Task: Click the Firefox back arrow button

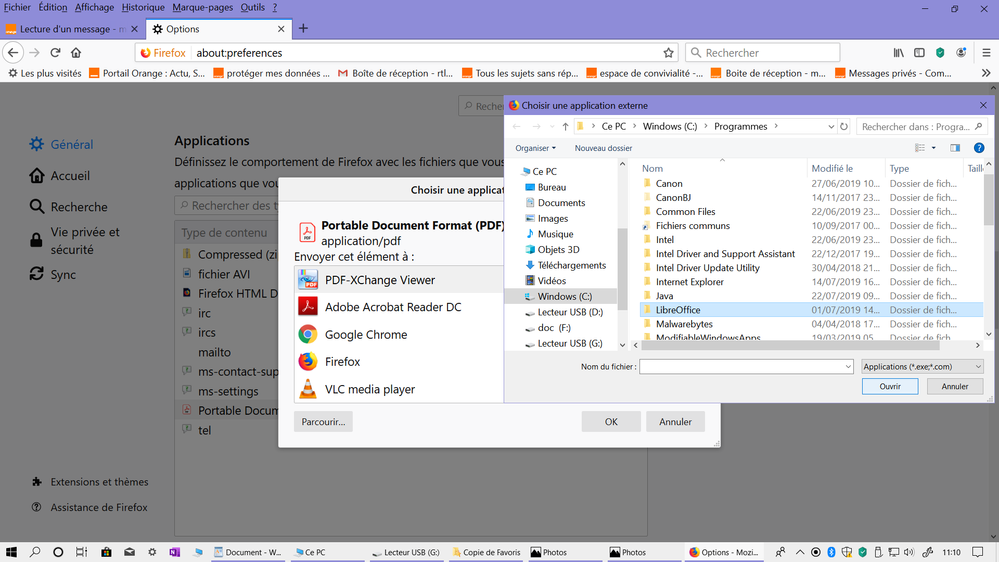Action: click(x=13, y=52)
